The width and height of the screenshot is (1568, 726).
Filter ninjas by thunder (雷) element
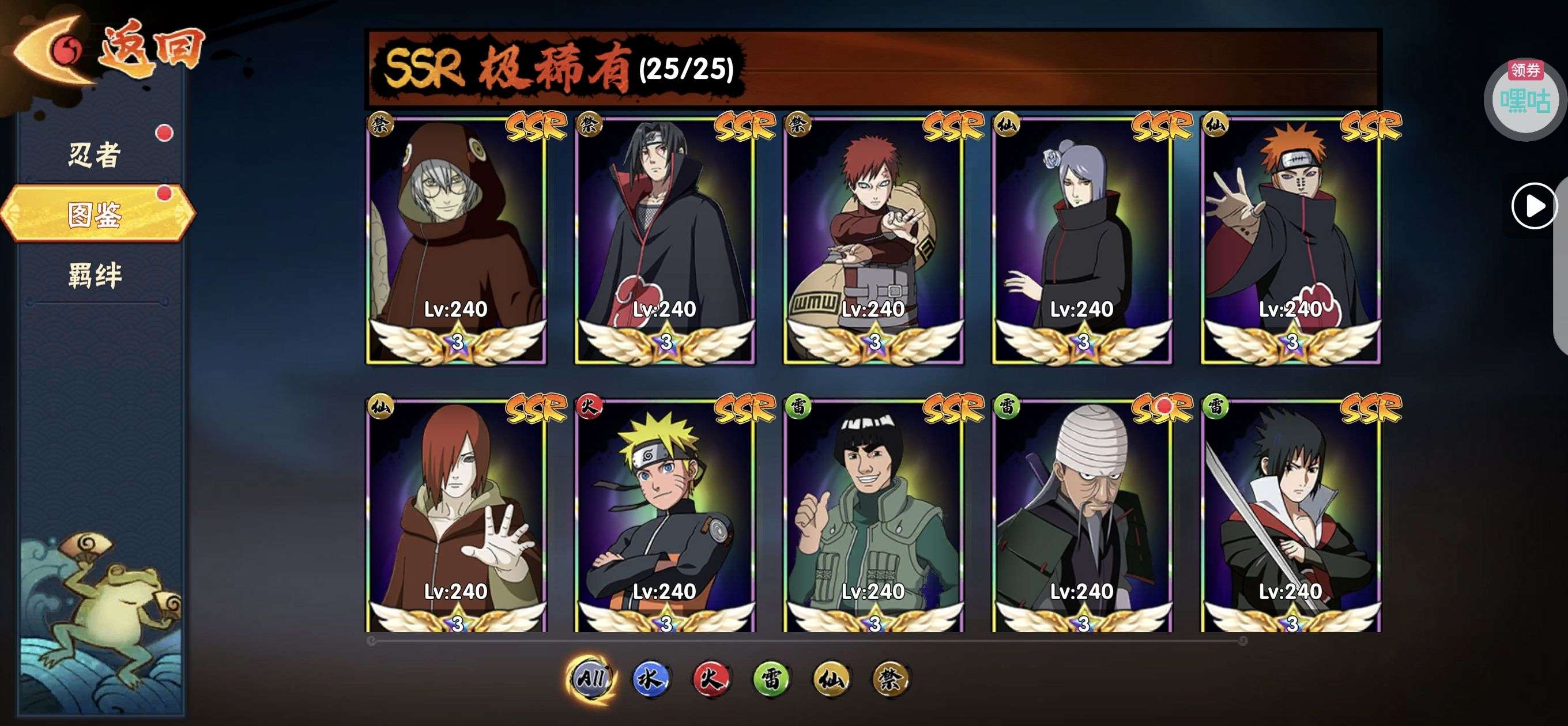point(771,679)
